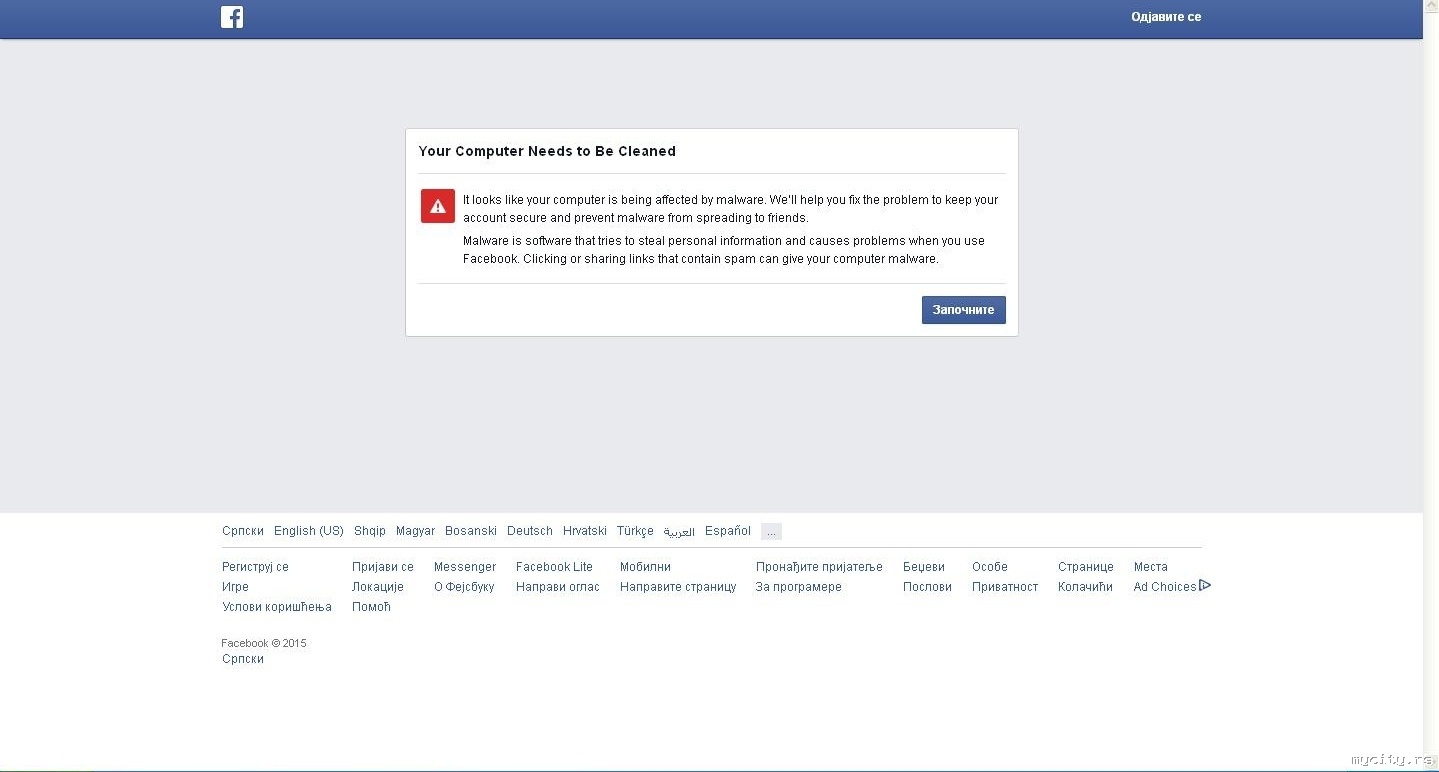Click the "Facebook © 2015" copyright text
The height and width of the screenshot is (772, 1439).
coord(264,643)
